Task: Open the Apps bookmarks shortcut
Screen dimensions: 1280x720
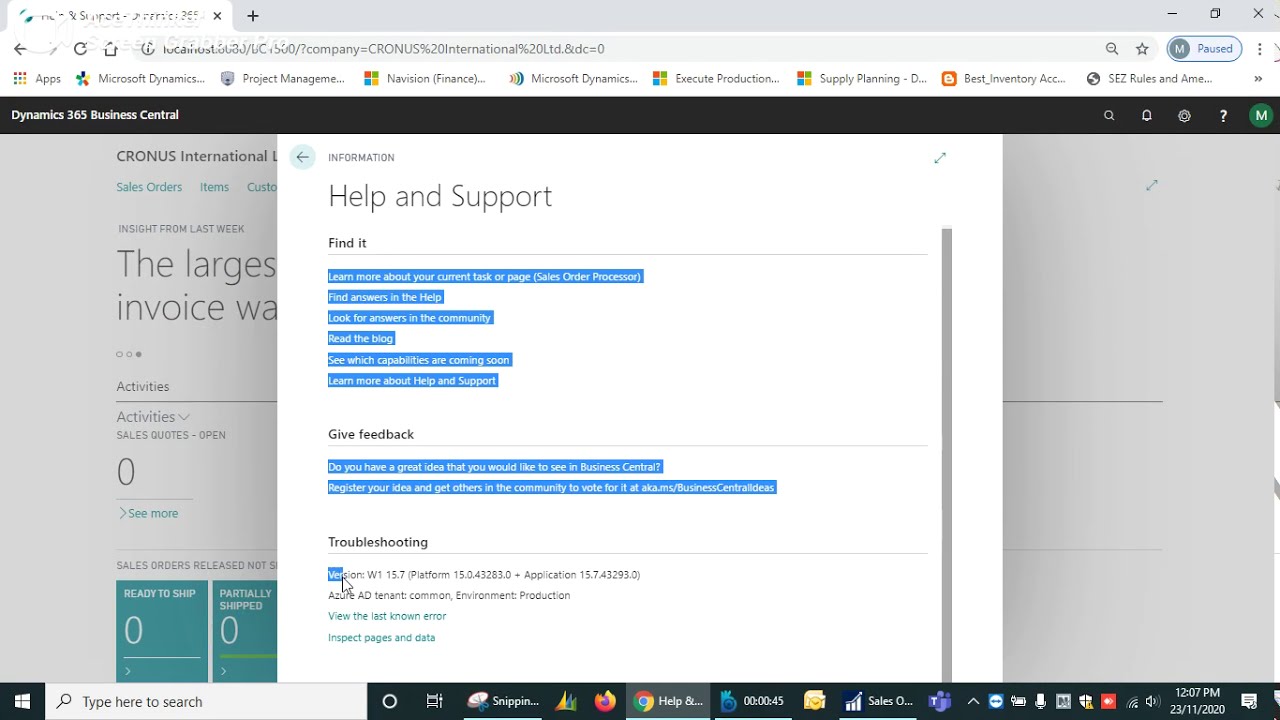Action: [37, 78]
